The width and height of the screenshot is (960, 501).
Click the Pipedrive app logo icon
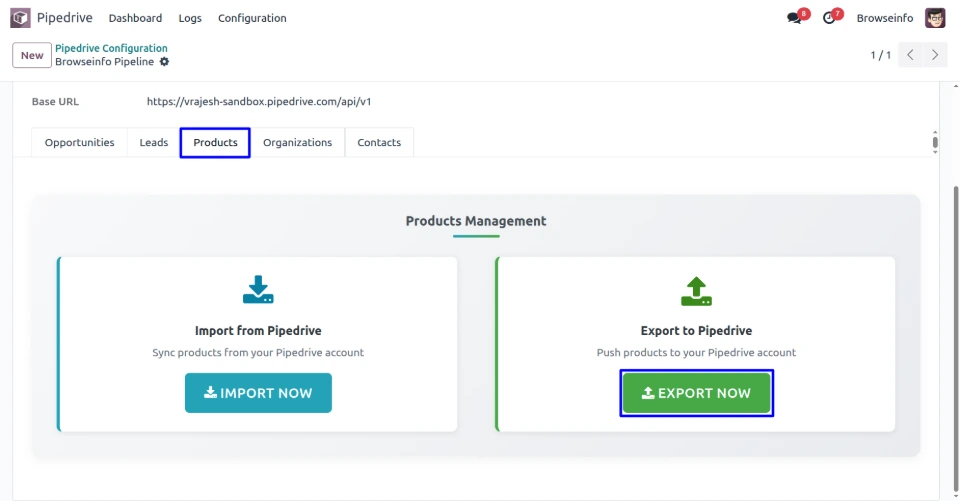tap(20, 18)
